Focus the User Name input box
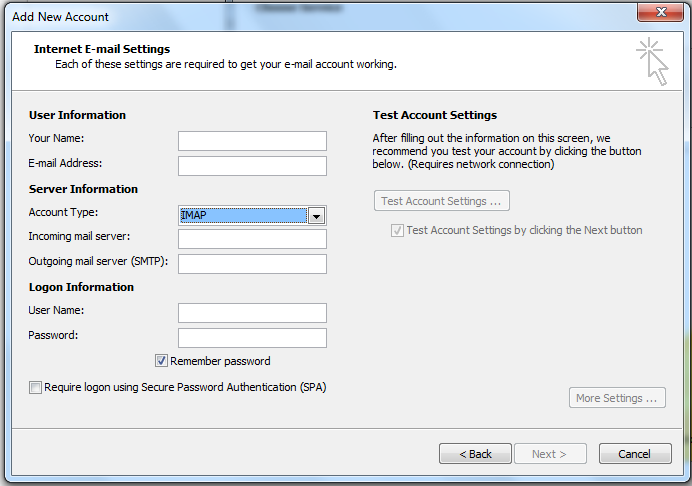Screen dimensions: 692x486 252,313
